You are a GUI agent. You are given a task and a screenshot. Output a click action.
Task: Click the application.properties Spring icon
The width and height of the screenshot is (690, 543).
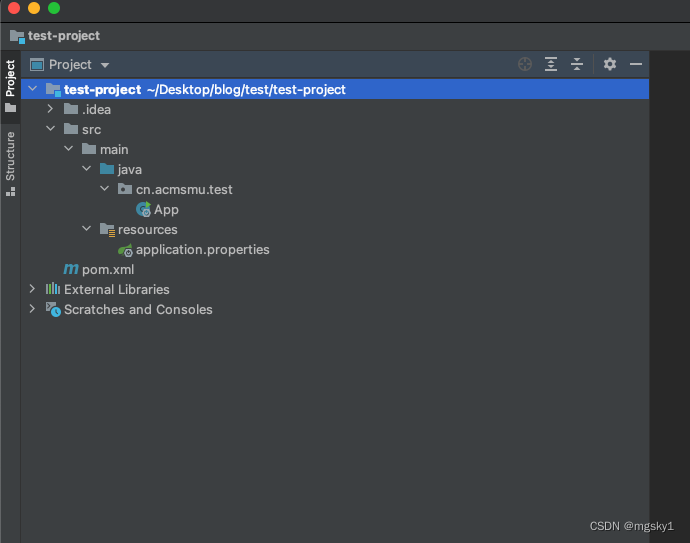[125, 249]
